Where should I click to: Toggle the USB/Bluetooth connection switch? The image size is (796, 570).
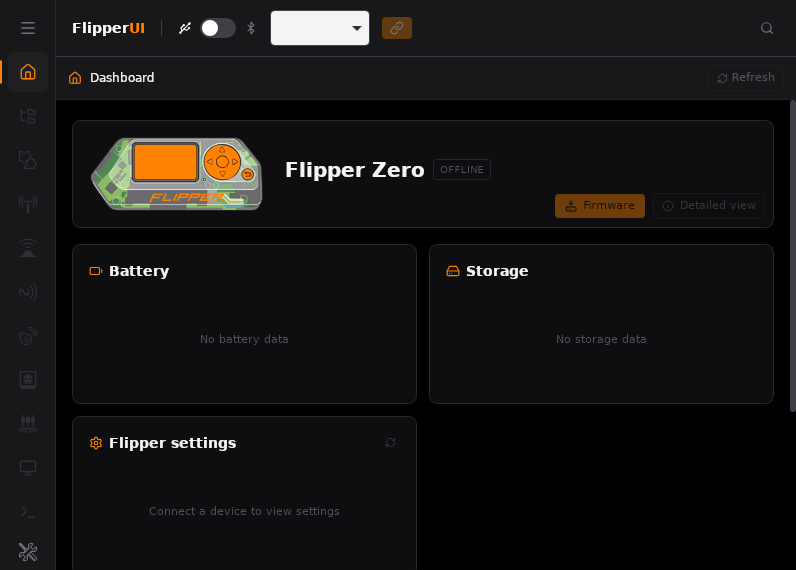(218, 28)
